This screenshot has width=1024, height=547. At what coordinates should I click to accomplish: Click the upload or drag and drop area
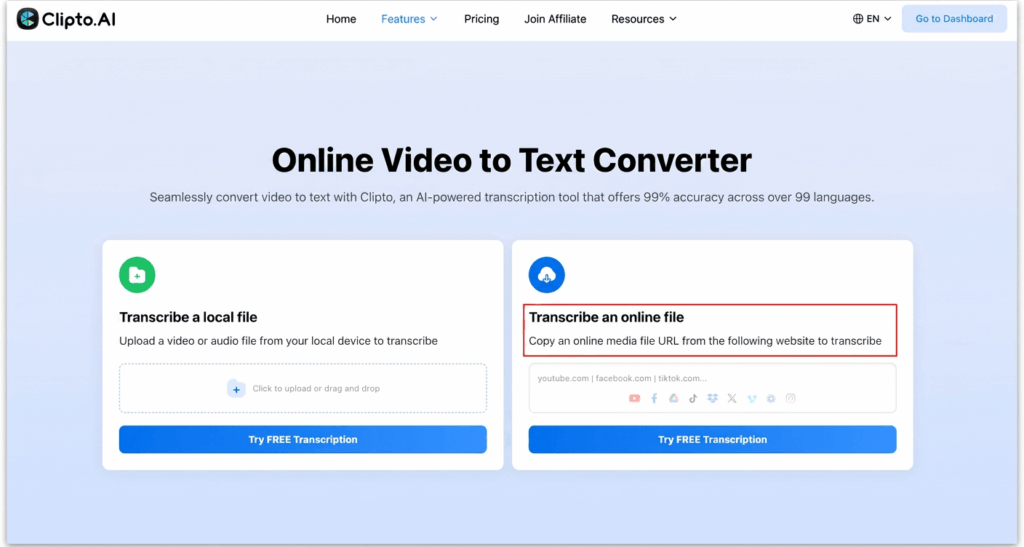coord(303,388)
